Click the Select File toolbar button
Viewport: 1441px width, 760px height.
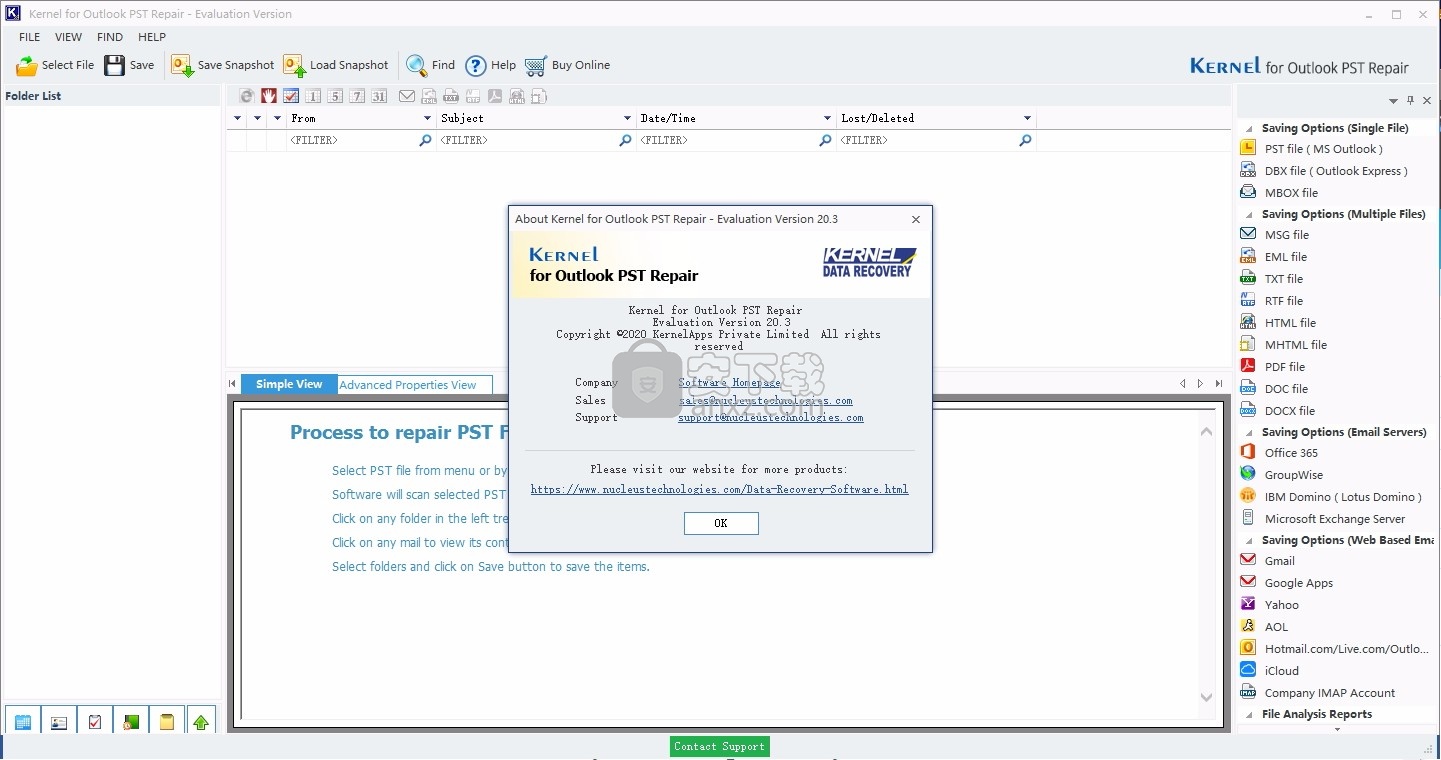tap(55, 65)
